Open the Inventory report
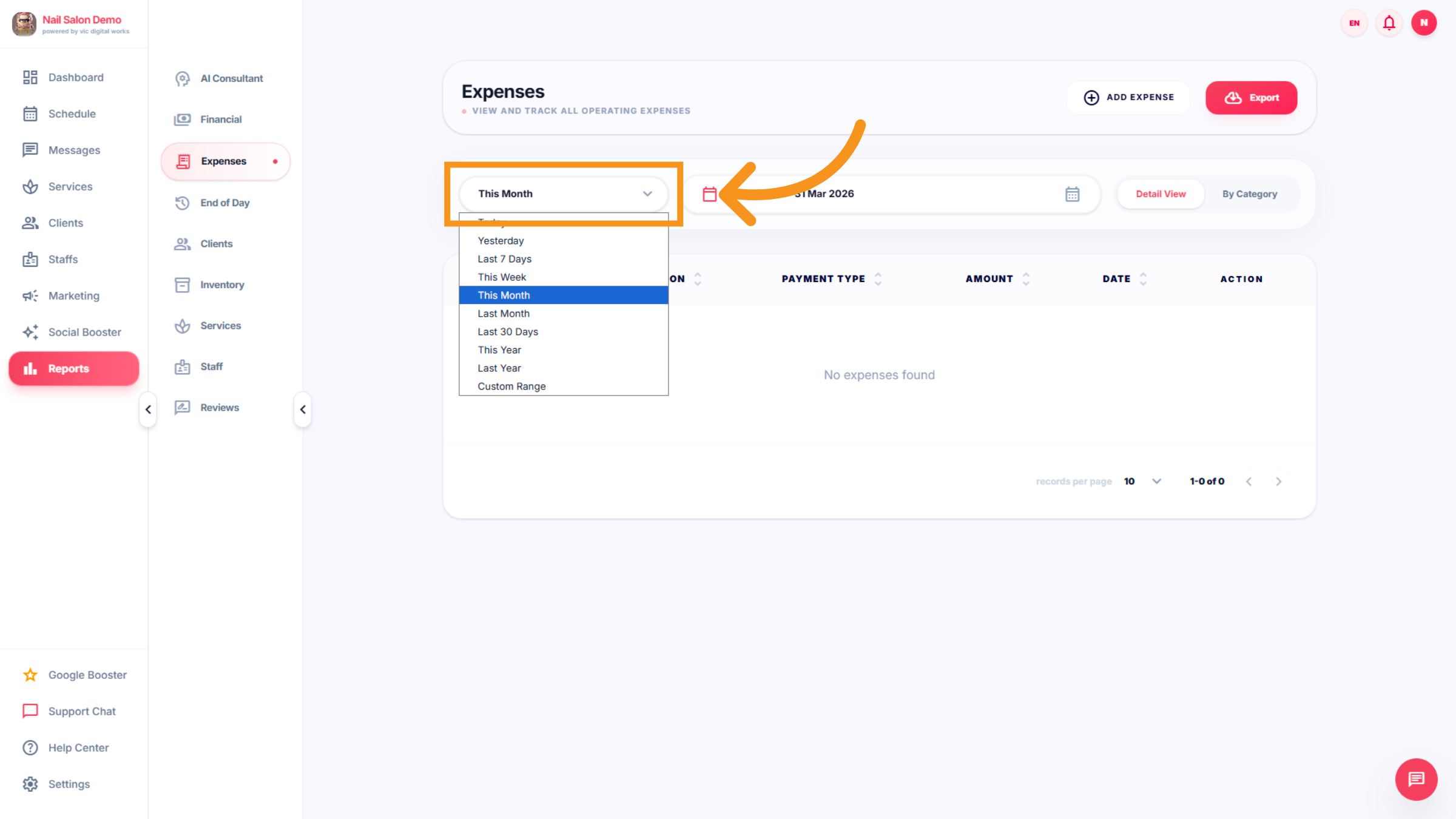The height and width of the screenshot is (819, 1456). tap(222, 285)
